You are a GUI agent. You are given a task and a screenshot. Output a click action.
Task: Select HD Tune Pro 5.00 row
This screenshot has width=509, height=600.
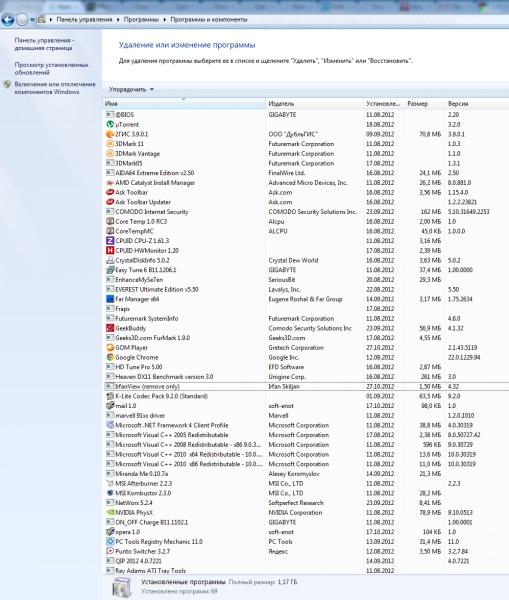pos(306,367)
